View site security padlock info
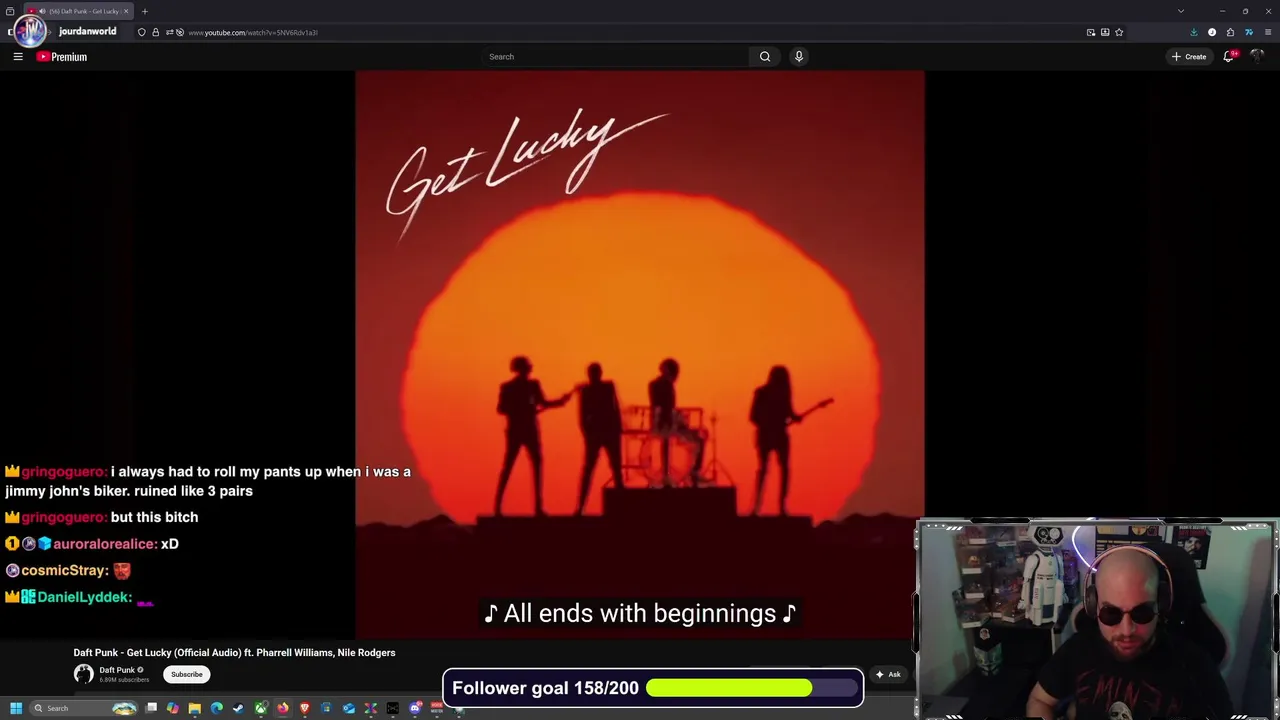 (155, 33)
